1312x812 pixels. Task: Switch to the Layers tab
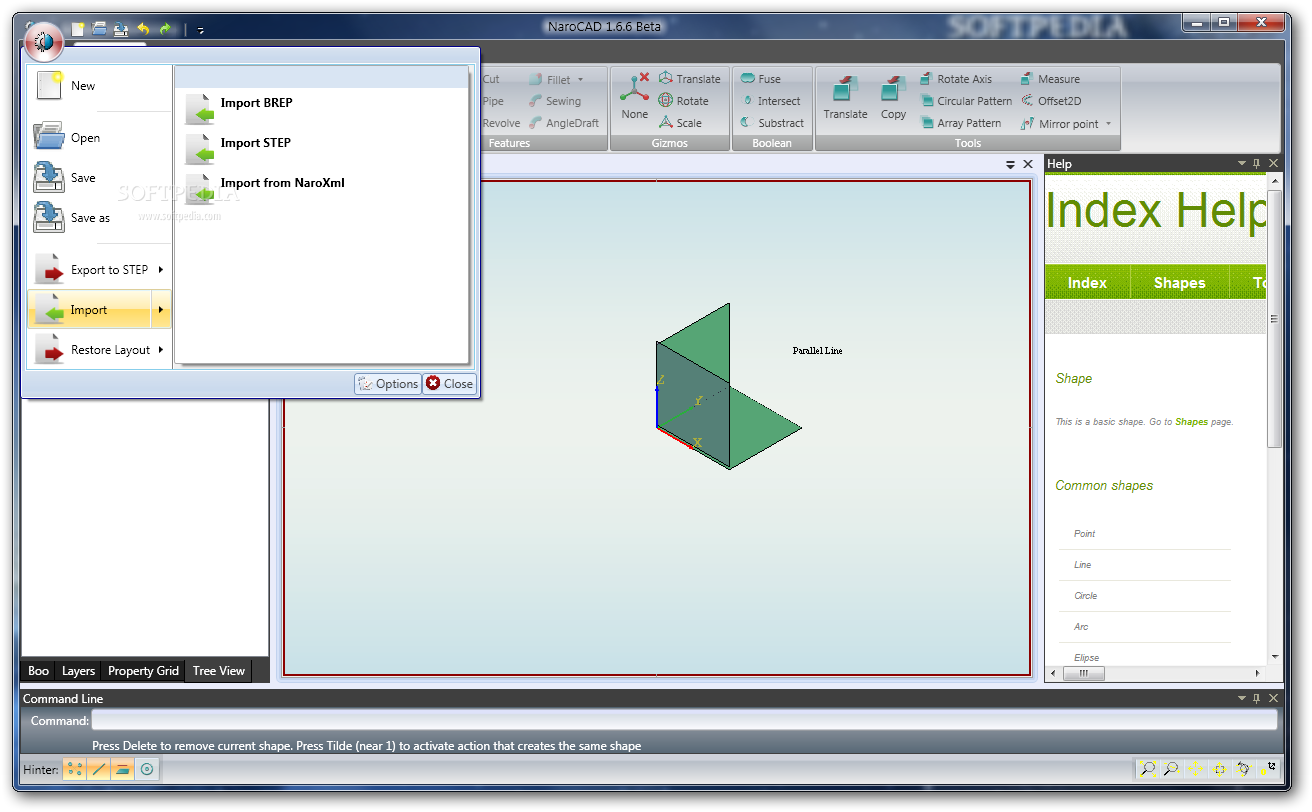pos(78,671)
